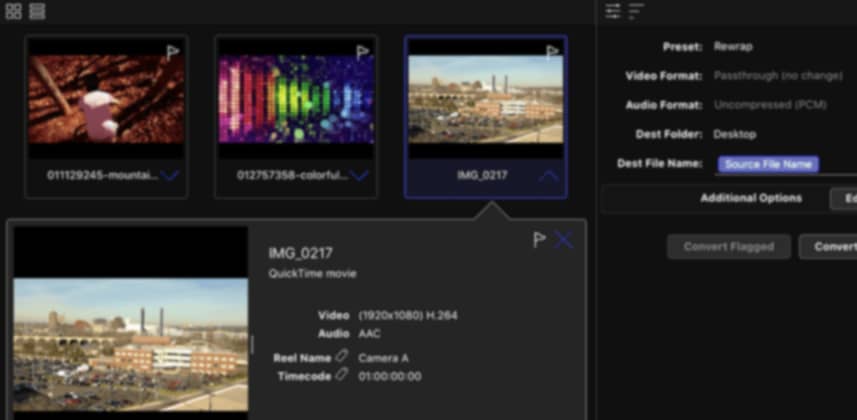This screenshot has width=857, height=420.
Task: Click the 012757358-colorful file name
Action: click(292, 176)
